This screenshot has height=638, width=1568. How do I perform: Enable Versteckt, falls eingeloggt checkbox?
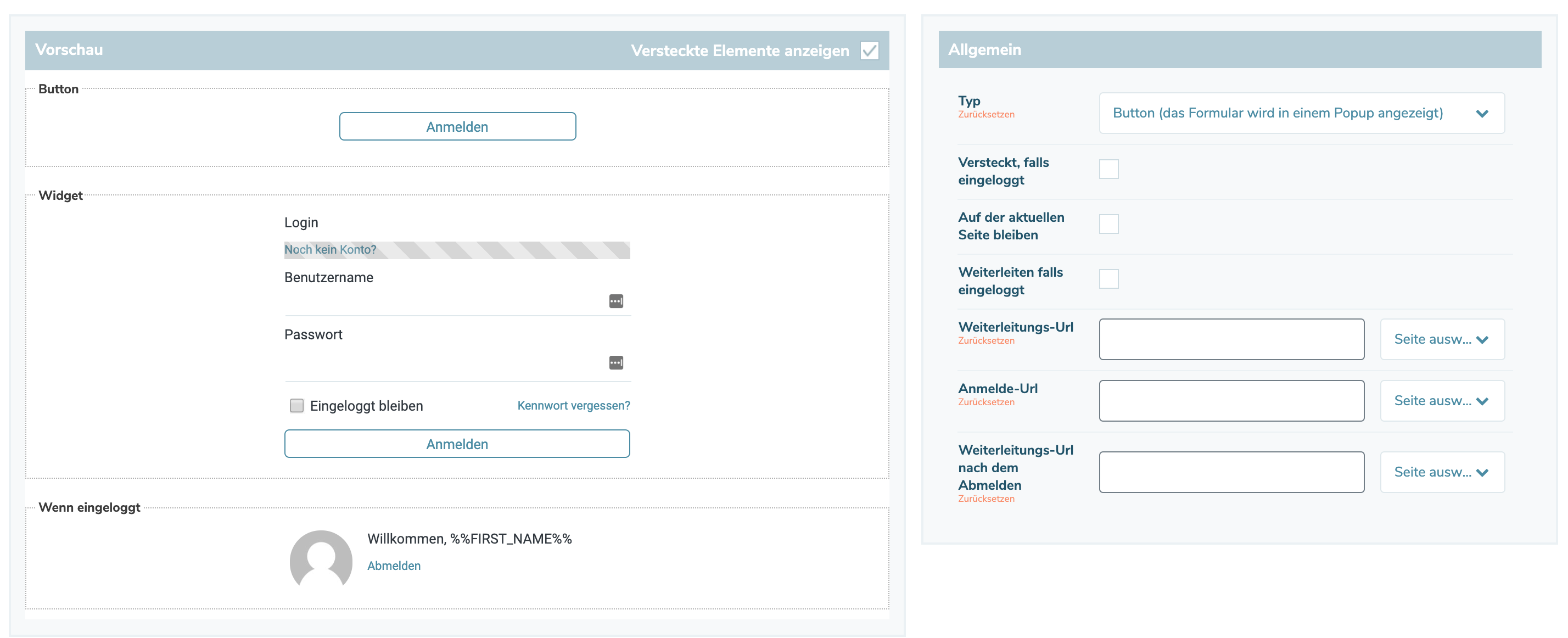[x=1108, y=169]
